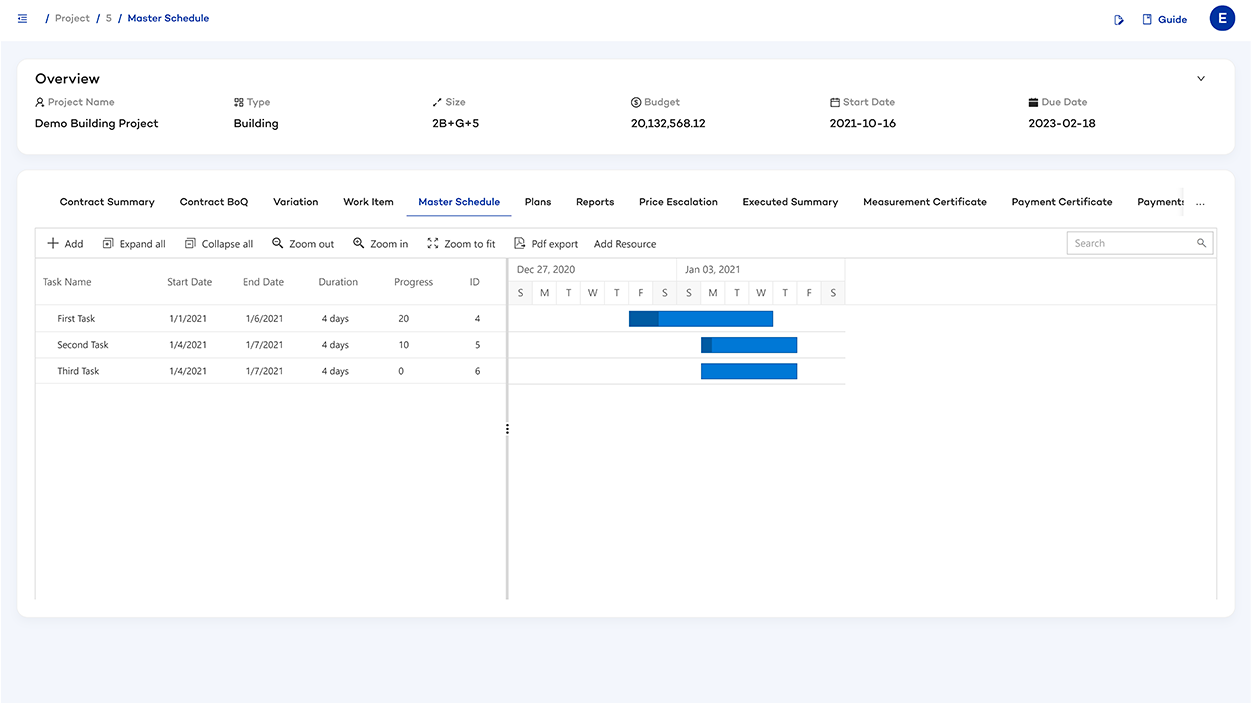Viewport: 1251px width, 703px height.
Task: Click the logout icon beside Guide
Action: click(1119, 20)
